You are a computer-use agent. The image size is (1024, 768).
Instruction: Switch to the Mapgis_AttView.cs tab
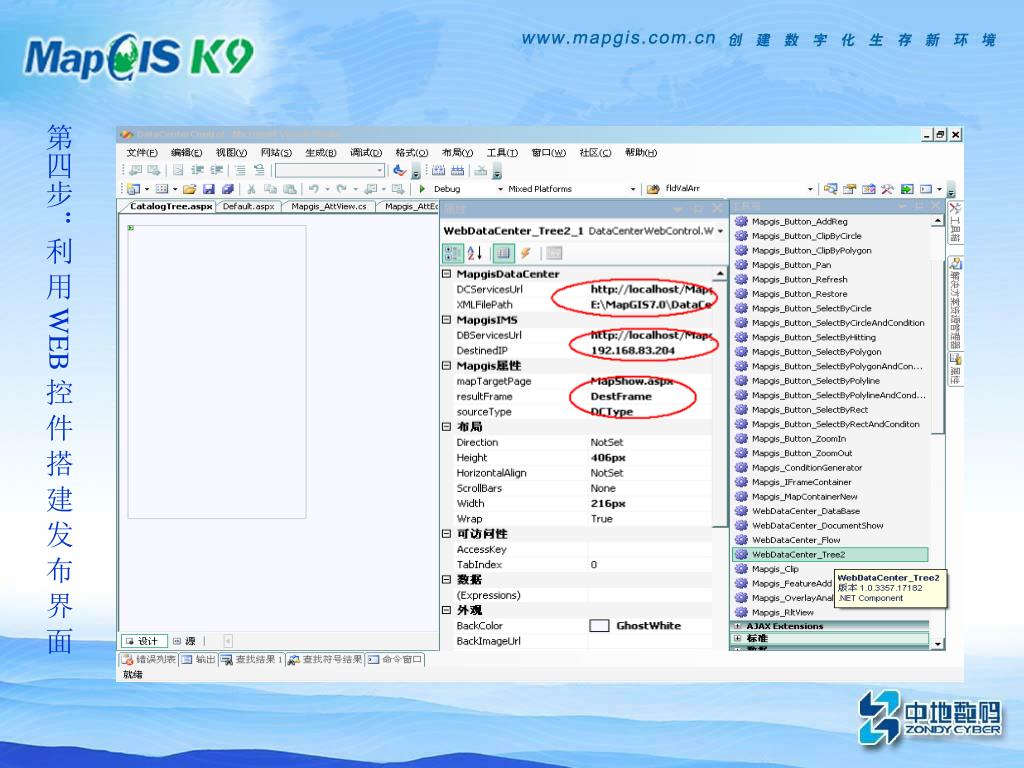[328, 206]
